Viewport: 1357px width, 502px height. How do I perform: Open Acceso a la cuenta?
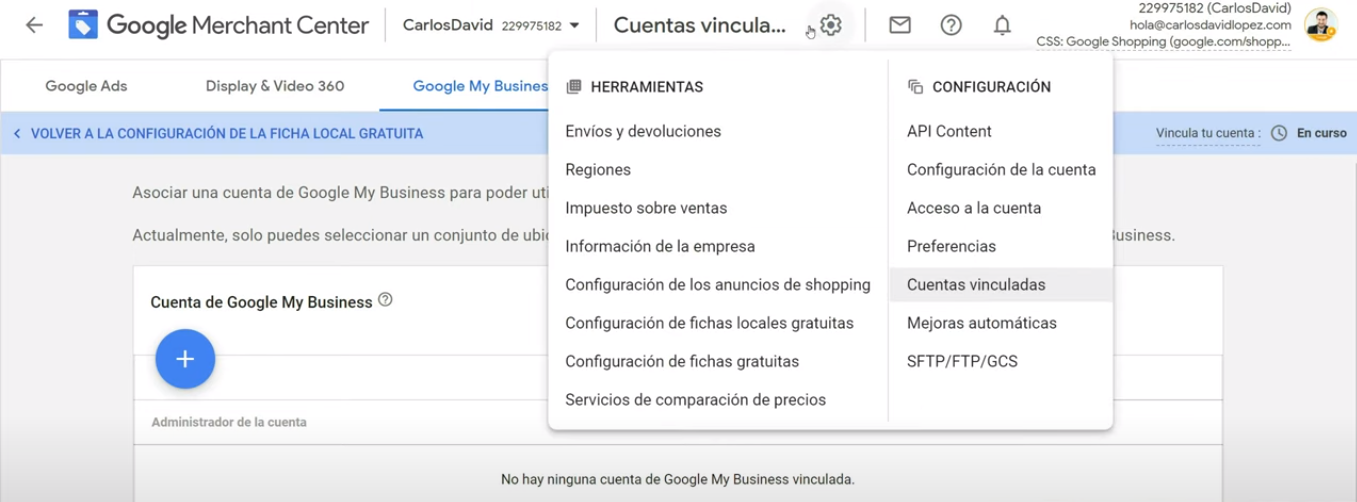click(x=974, y=208)
